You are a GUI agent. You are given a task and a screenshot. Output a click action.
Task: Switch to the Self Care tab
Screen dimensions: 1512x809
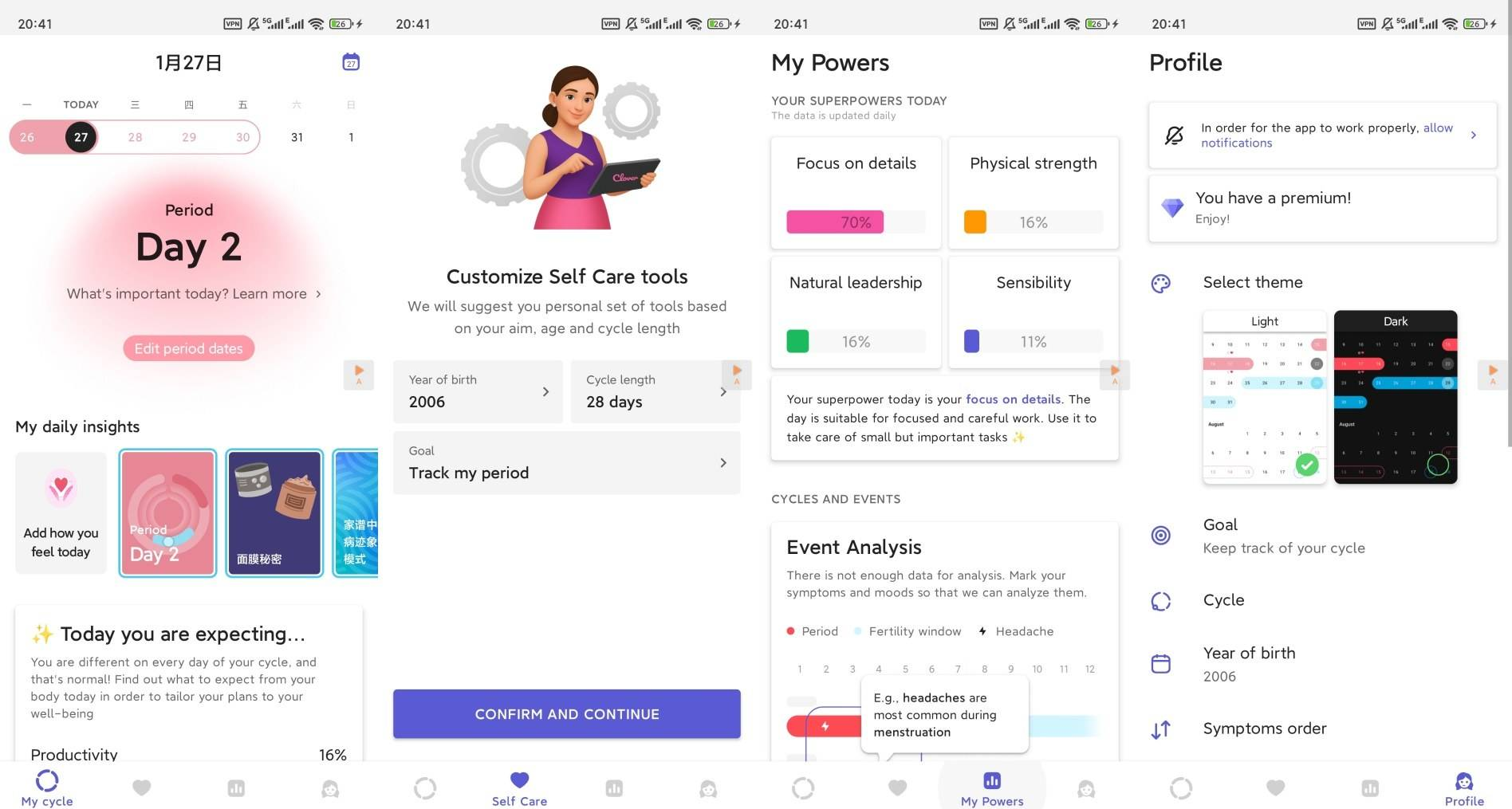(519, 787)
